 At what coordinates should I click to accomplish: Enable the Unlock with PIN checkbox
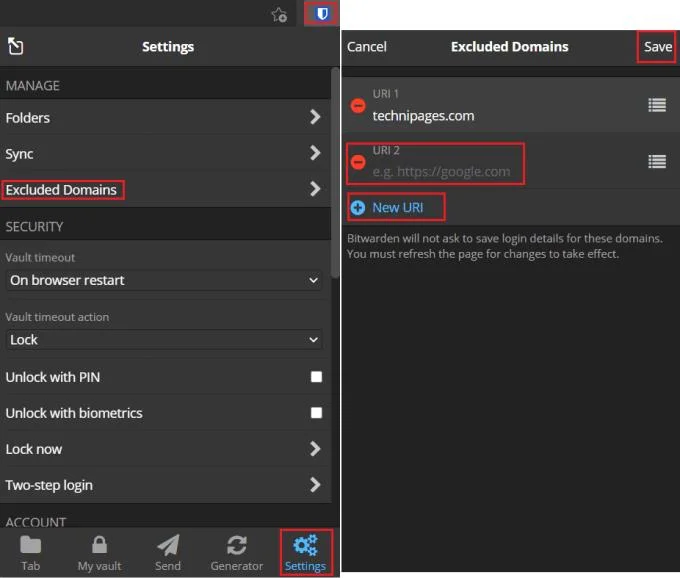(316, 377)
